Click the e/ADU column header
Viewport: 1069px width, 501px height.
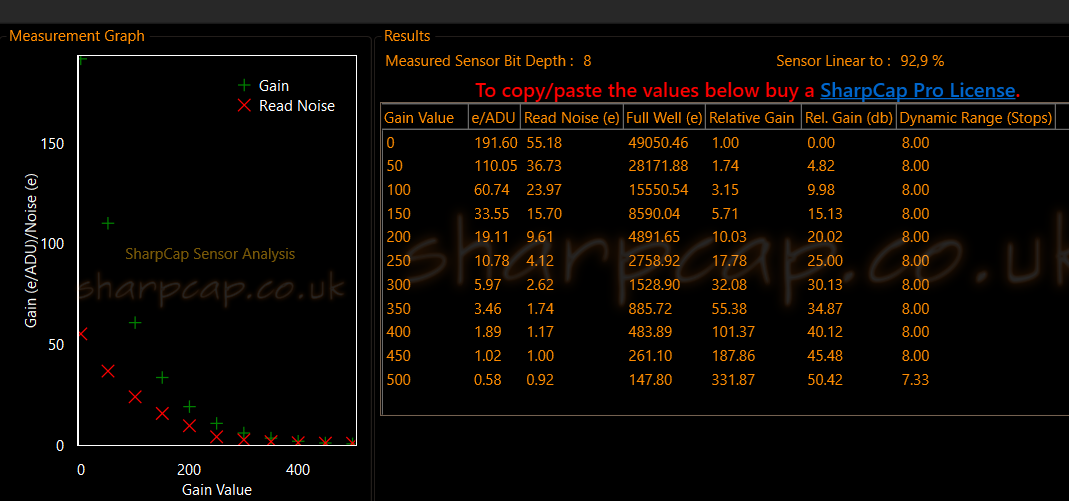[494, 117]
